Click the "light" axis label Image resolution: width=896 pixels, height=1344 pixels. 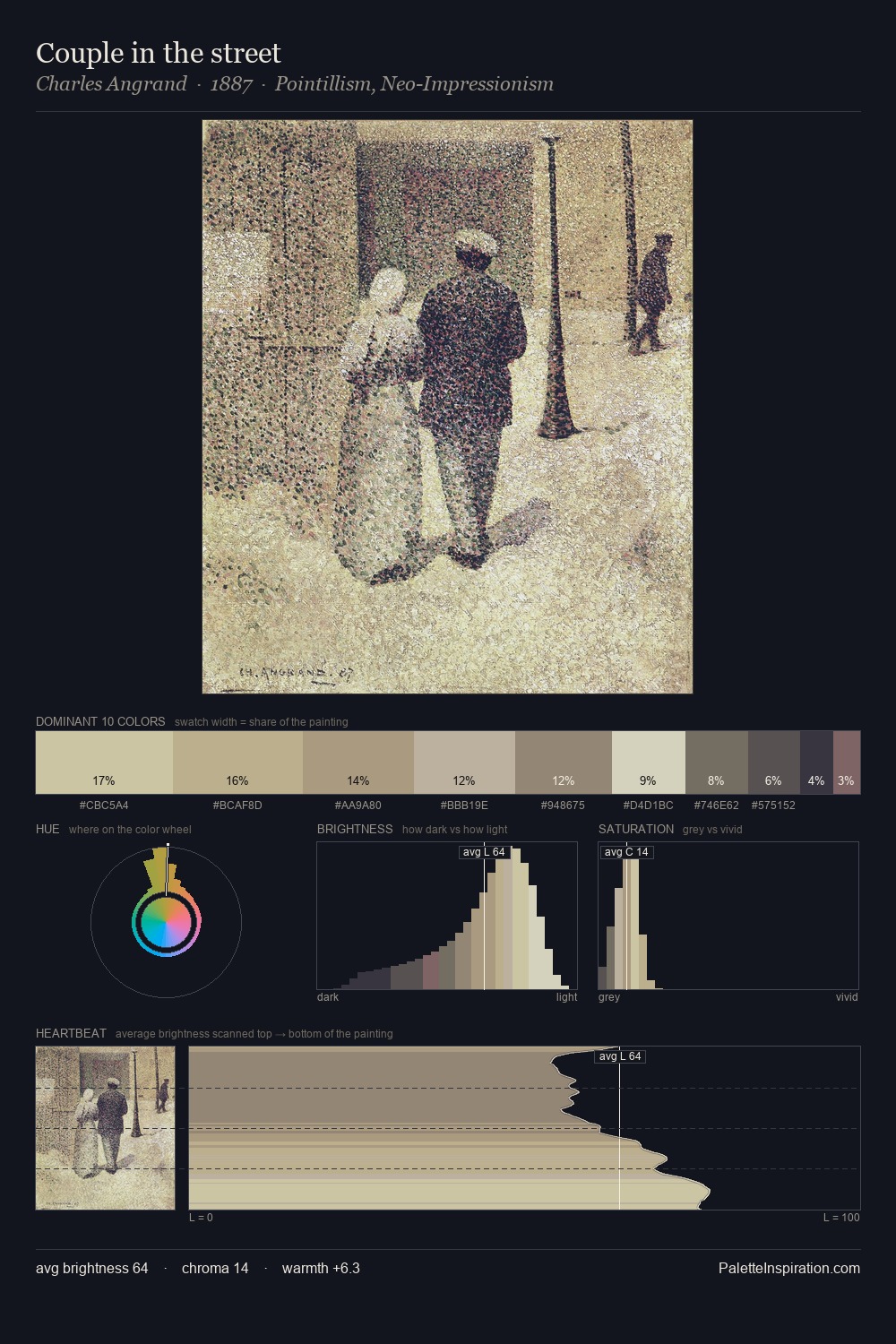click(567, 997)
